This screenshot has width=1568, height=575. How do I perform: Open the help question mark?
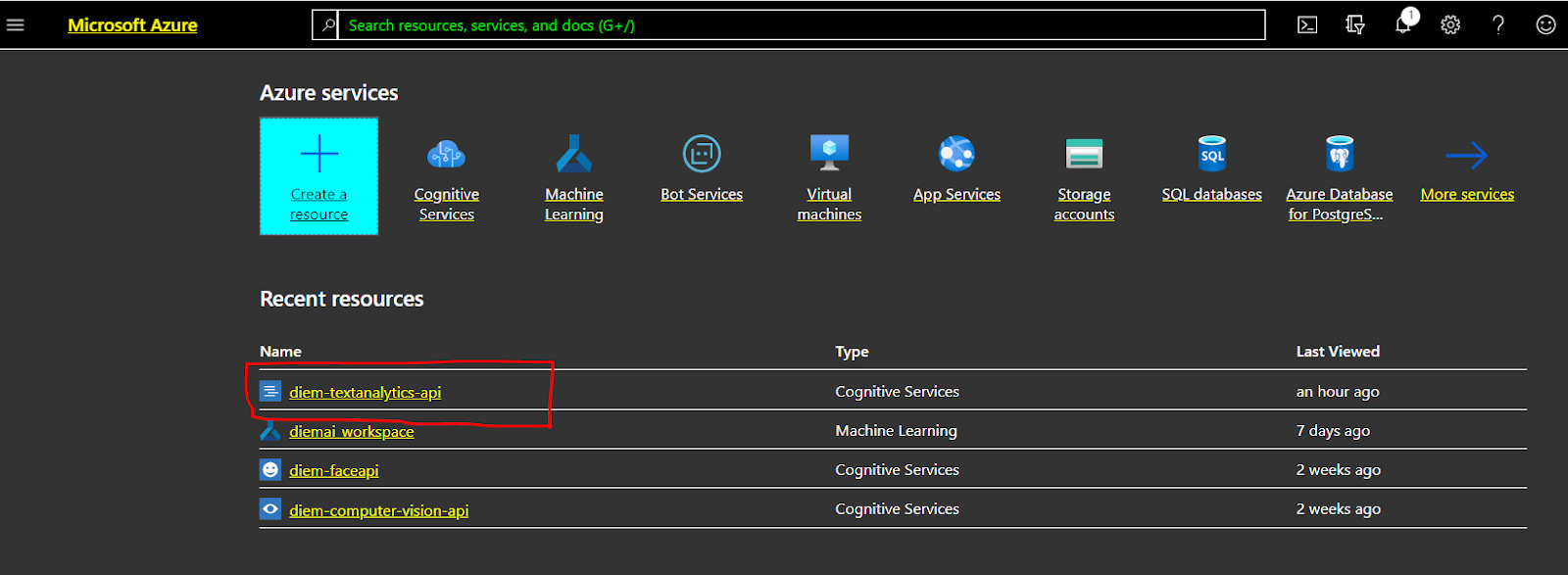(1498, 25)
